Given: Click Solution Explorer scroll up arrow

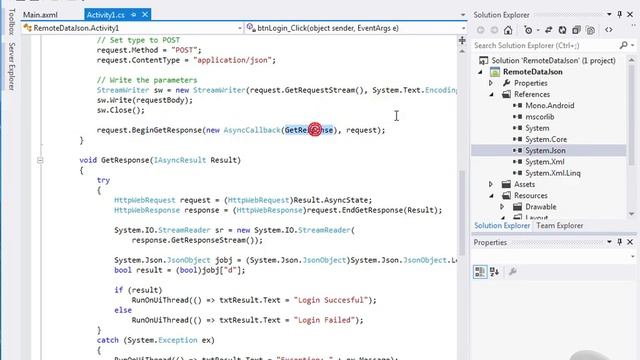Looking at the screenshot, I should click(631, 60).
